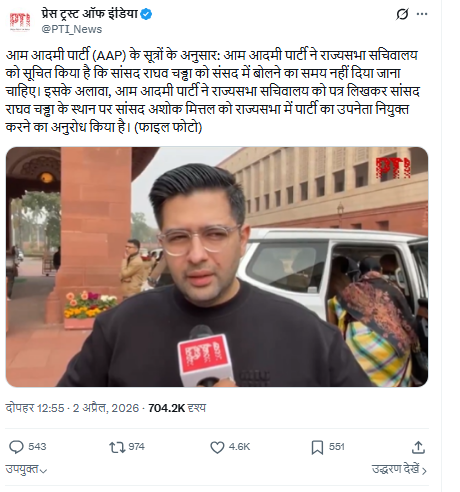Open the PTI profile avatar

coord(20,22)
